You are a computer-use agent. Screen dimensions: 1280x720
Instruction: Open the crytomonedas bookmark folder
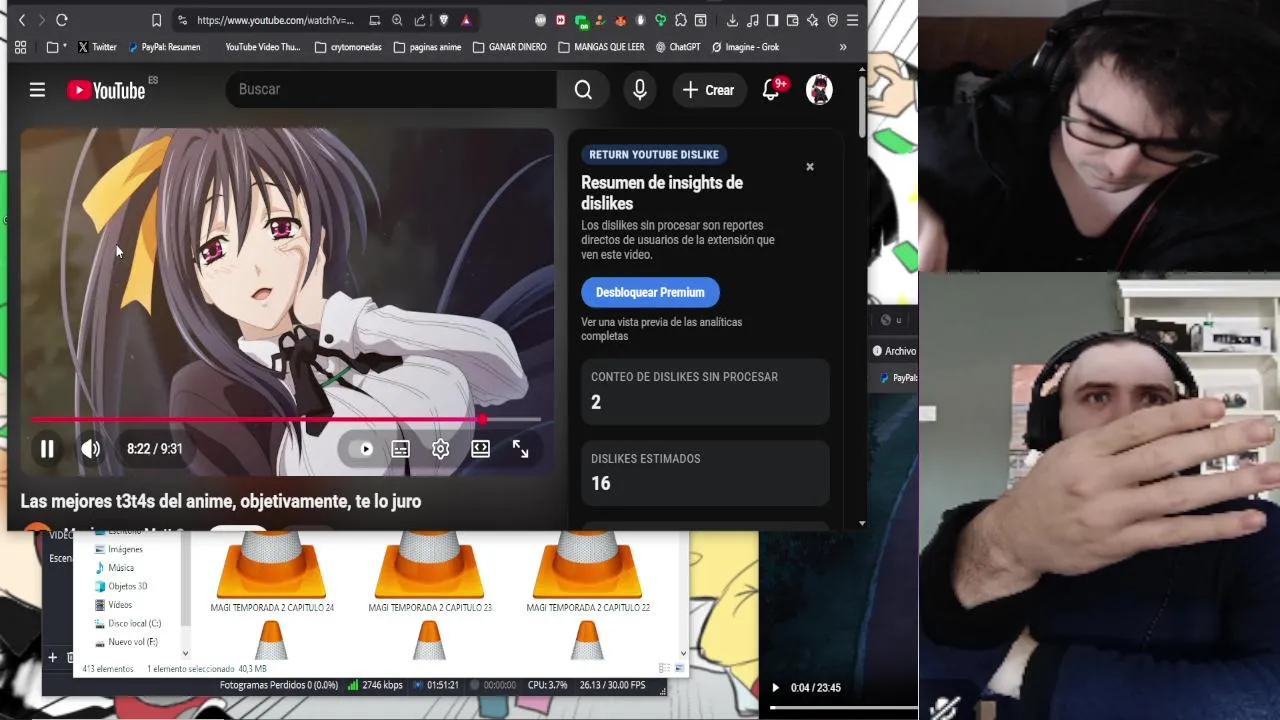348,47
